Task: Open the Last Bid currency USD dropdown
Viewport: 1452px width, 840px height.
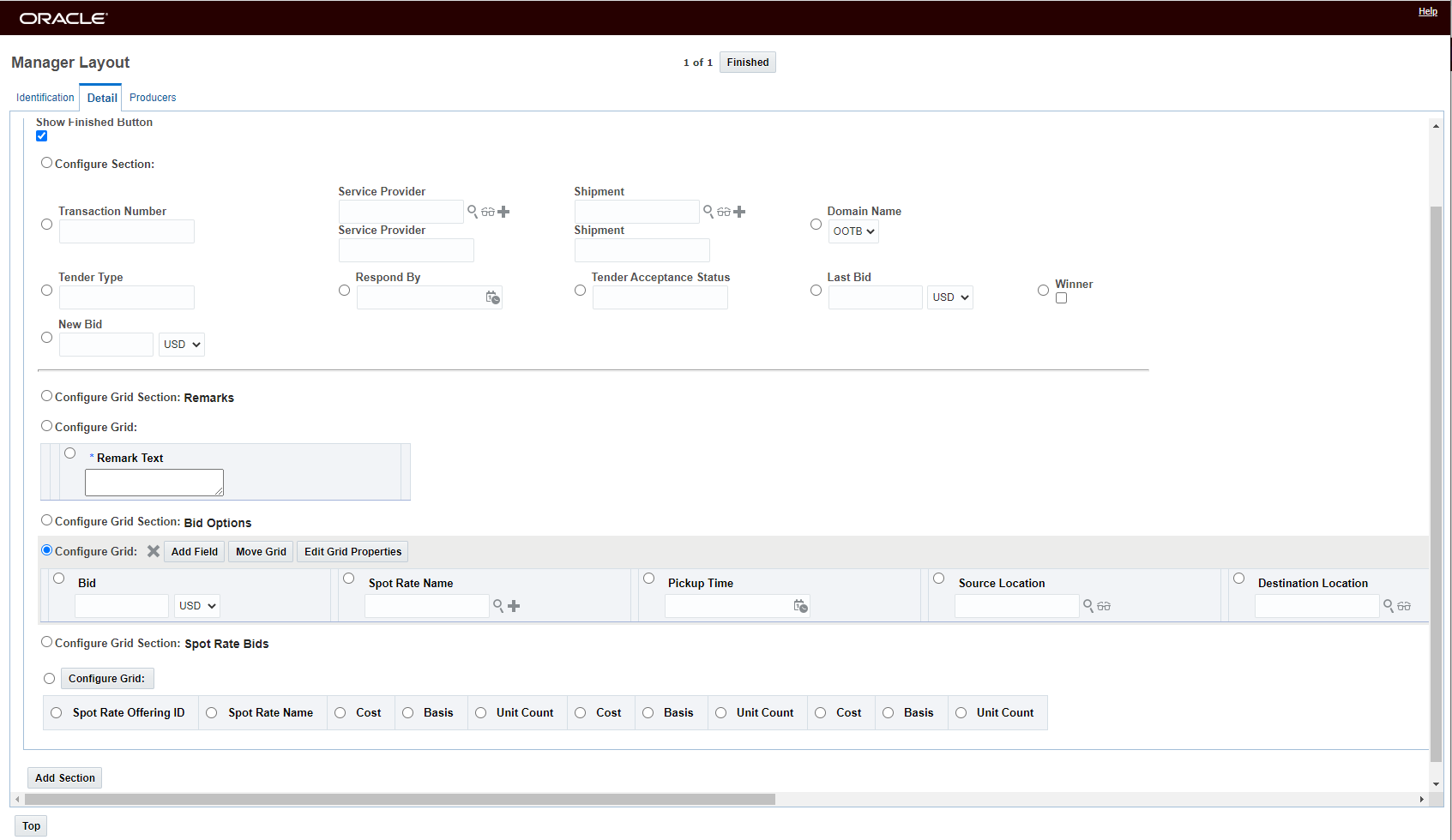Action: click(950, 297)
